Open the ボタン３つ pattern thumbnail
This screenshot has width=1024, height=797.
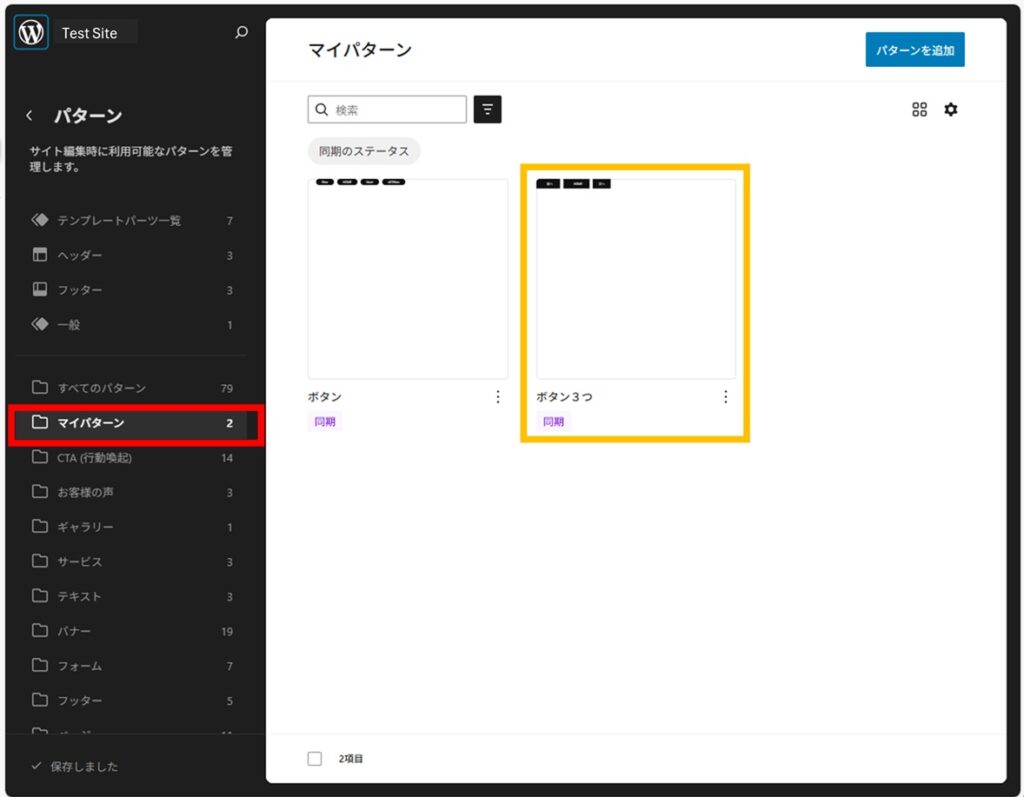pyautogui.click(x=636, y=279)
